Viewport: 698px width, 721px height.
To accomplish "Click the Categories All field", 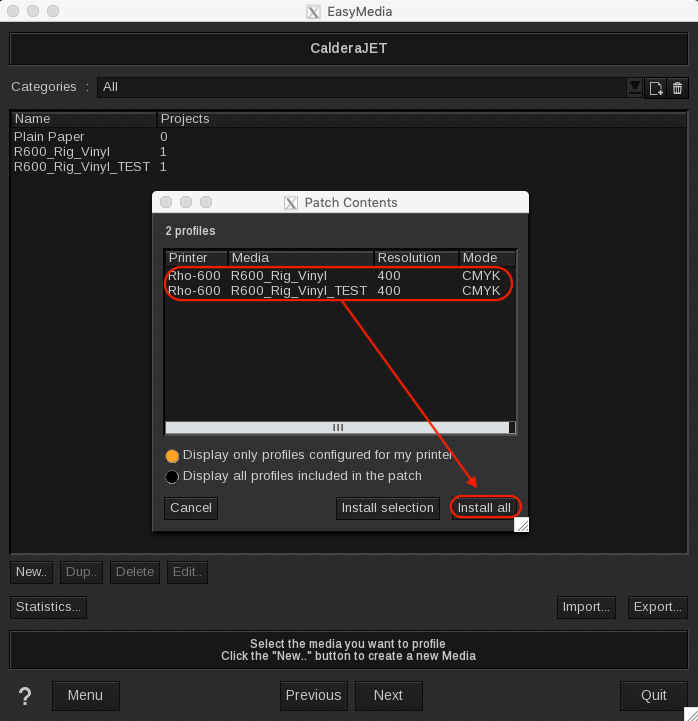I will (361, 87).
